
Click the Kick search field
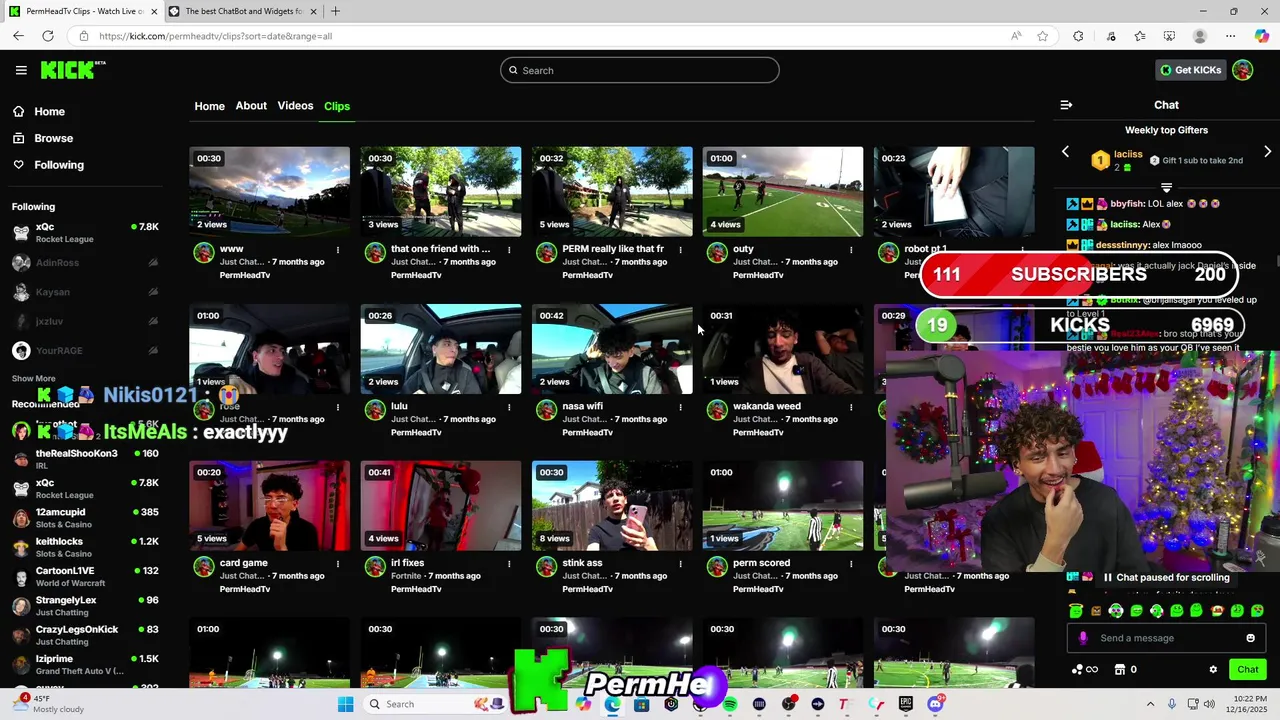click(x=640, y=70)
